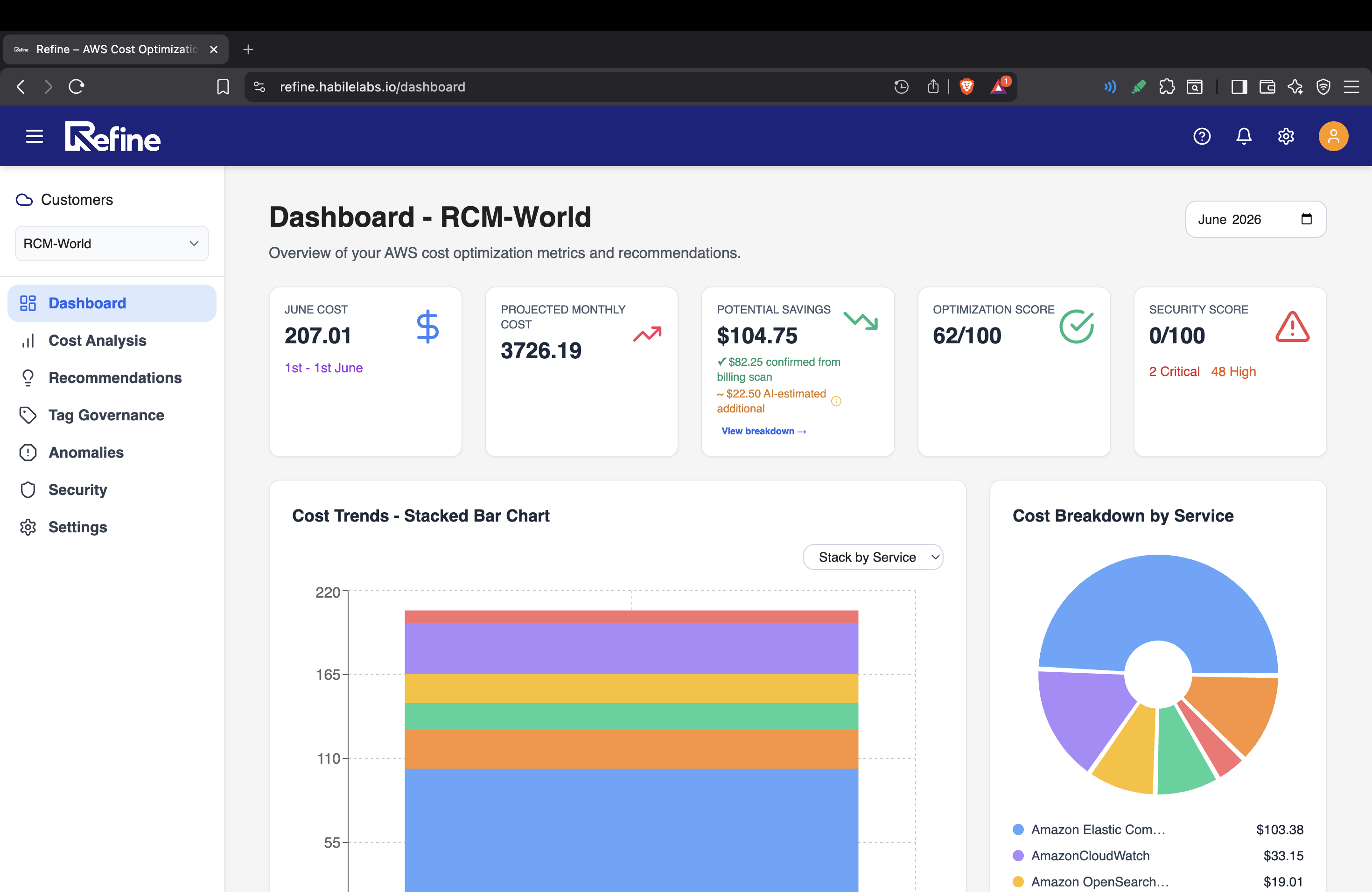Image resolution: width=1372 pixels, height=892 pixels.
Task: Open Brave Rewards triangle icon
Action: coord(999,86)
